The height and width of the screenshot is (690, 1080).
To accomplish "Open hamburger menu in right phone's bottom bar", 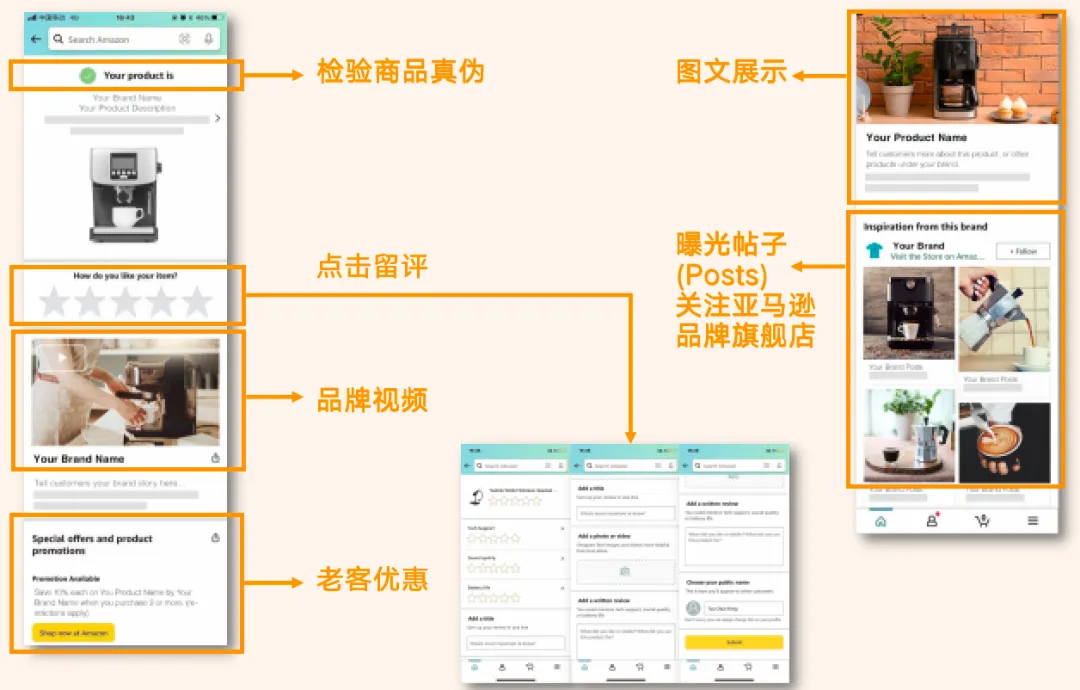I will tap(1032, 521).
